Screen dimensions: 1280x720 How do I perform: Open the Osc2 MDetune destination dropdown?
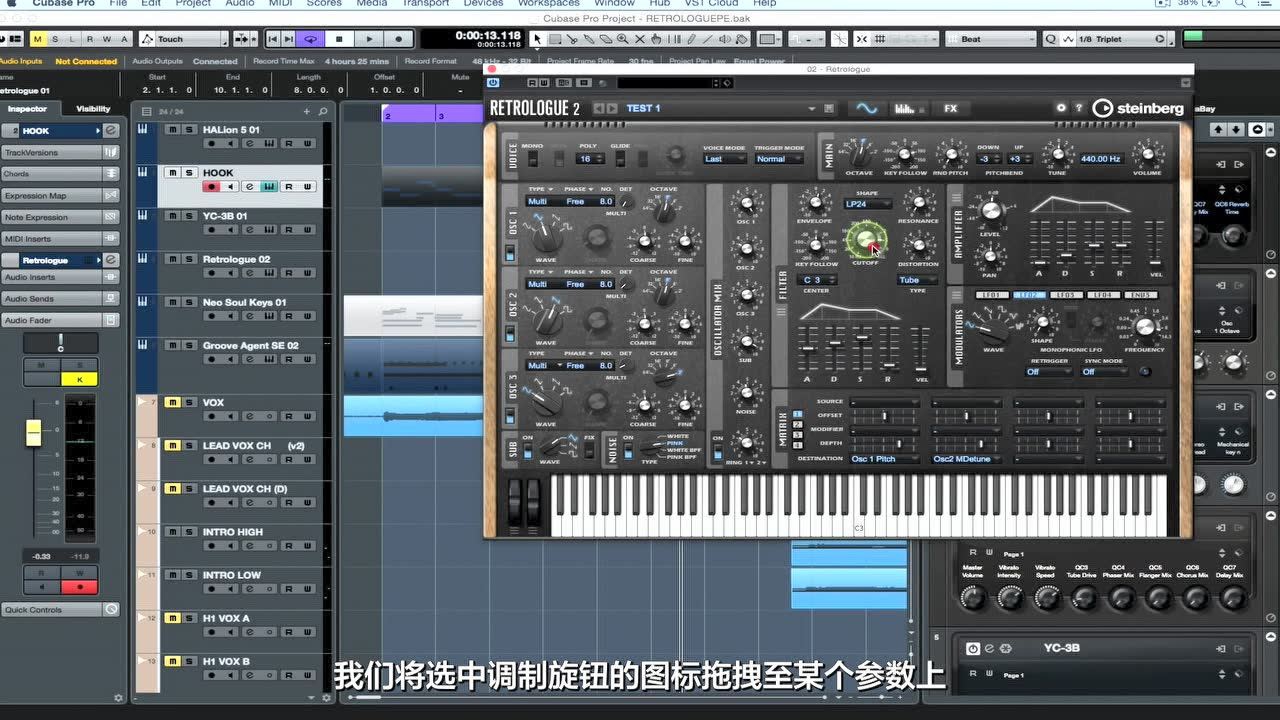click(x=967, y=459)
